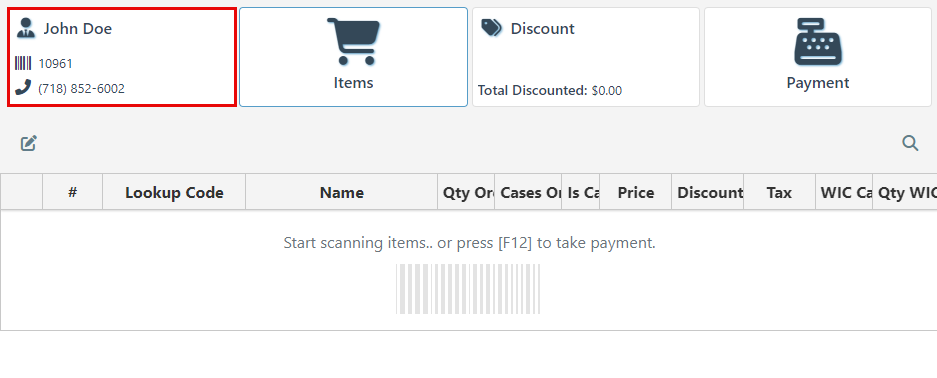Viewport: 937px width, 378px height.
Task: Click the Discount tag icon
Action: tap(491, 27)
